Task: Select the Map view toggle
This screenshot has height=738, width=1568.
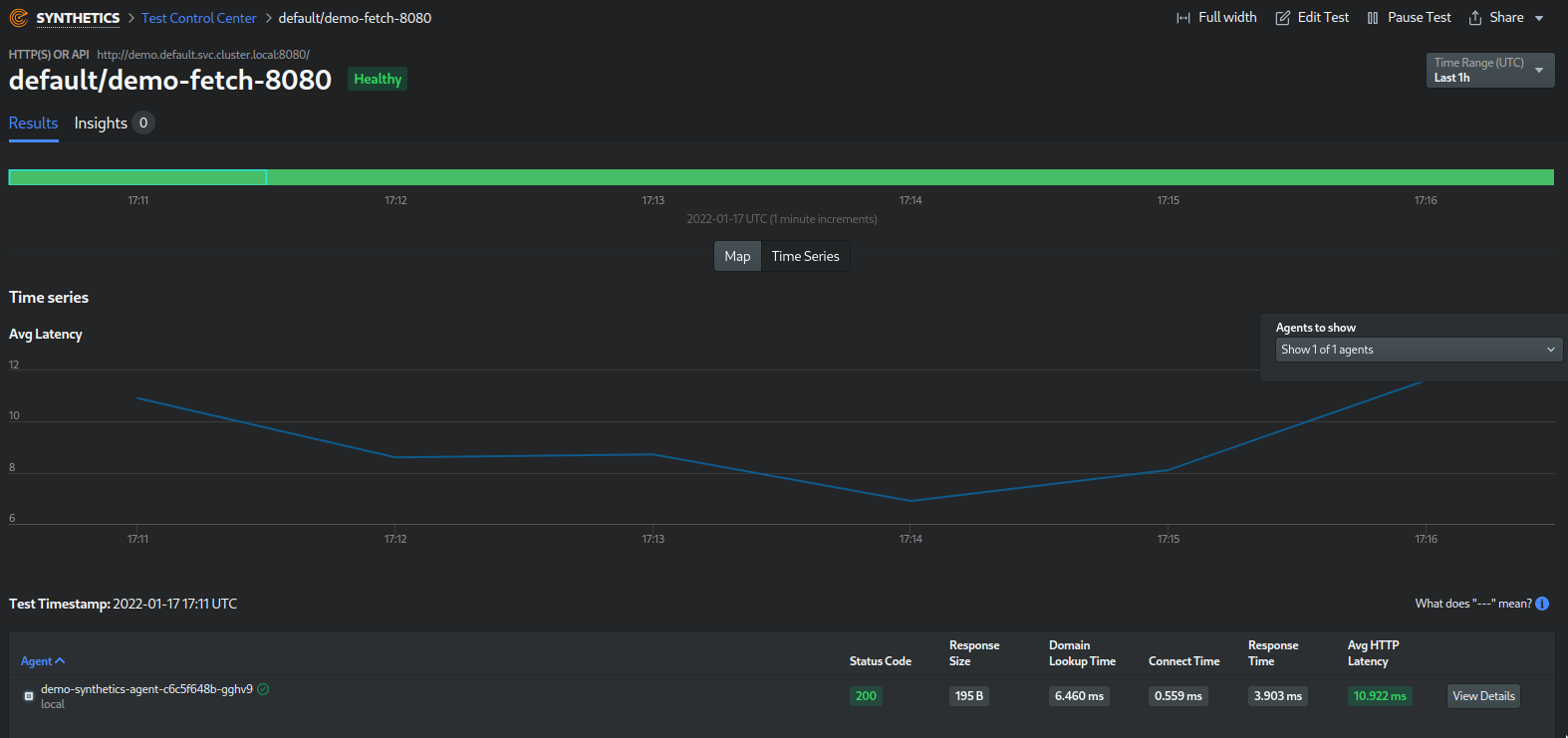Action: [x=737, y=256]
